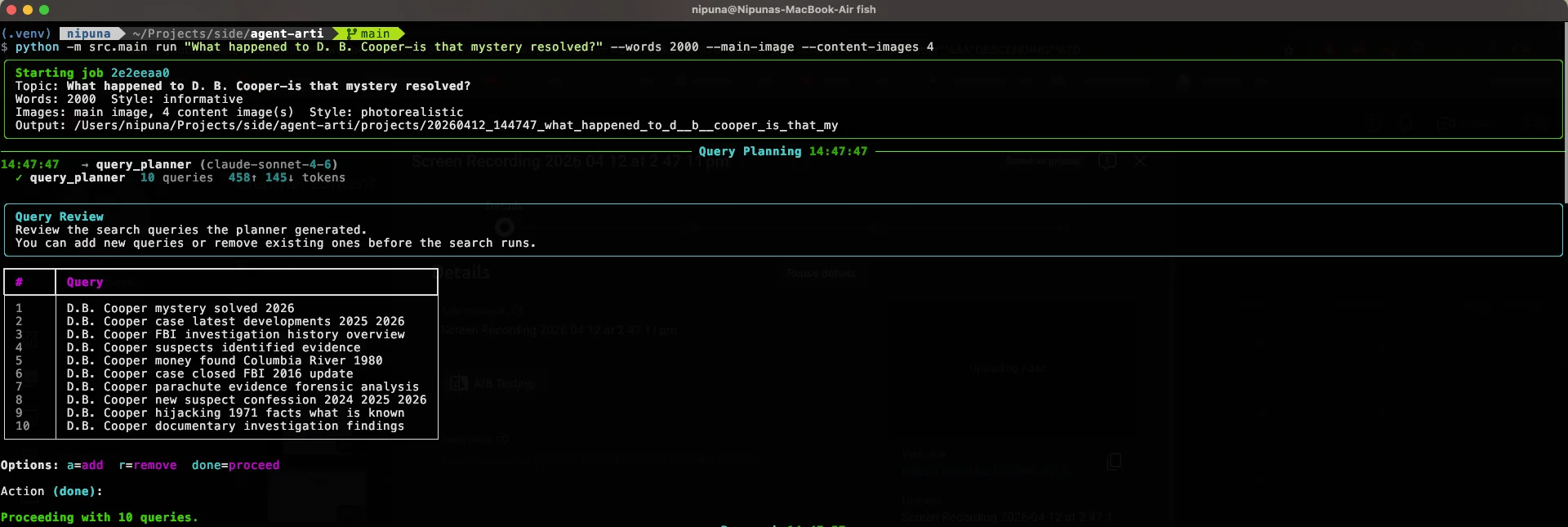
Task: Select query row 1 mystery solved 2026
Action: [180, 308]
